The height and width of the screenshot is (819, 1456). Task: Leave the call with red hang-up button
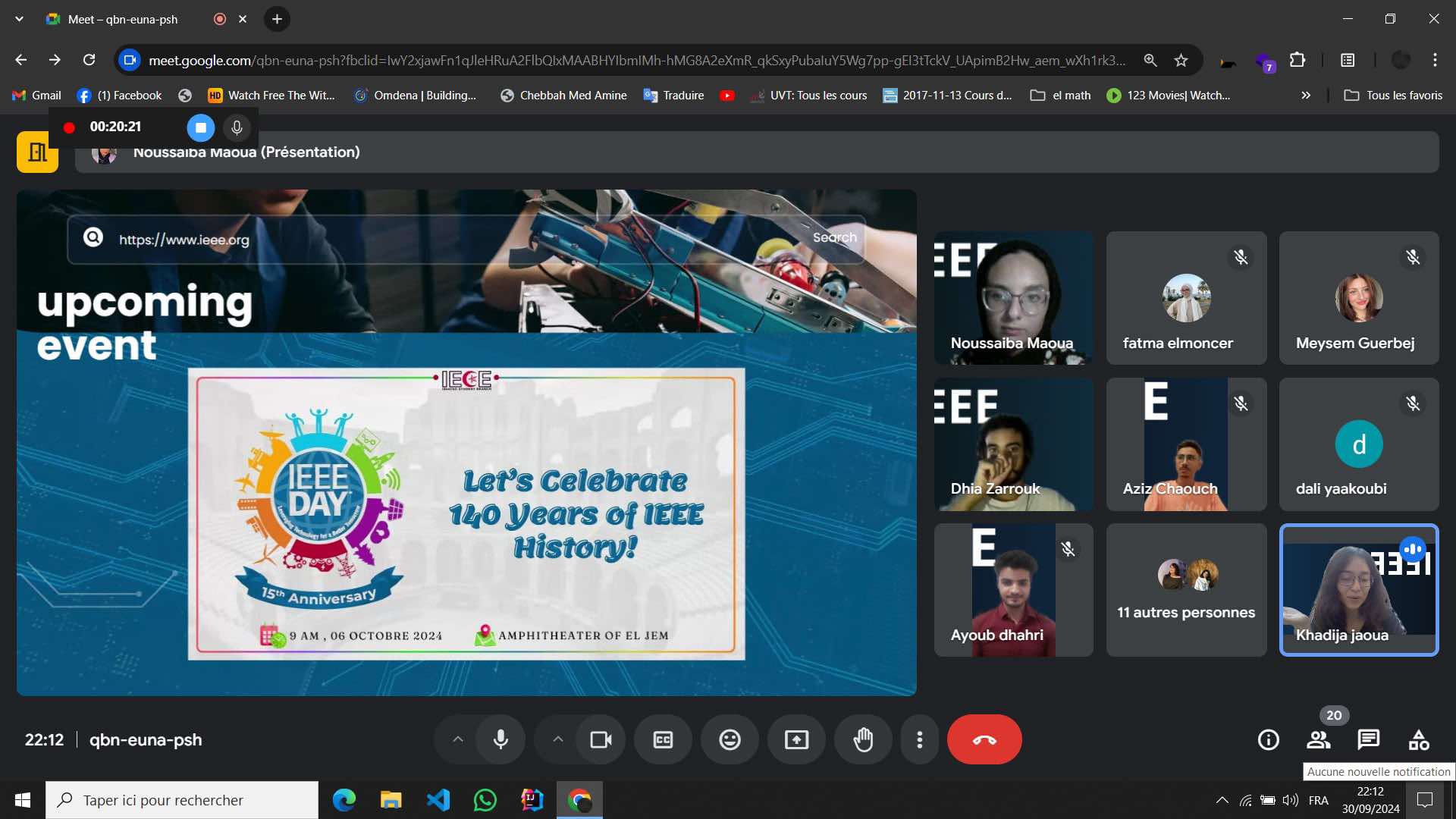click(984, 739)
